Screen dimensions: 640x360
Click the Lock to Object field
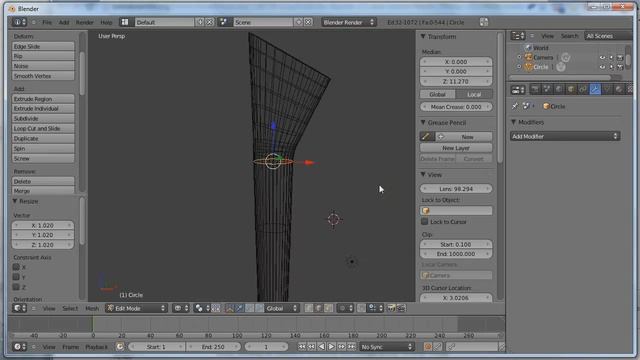coord(456,211)
